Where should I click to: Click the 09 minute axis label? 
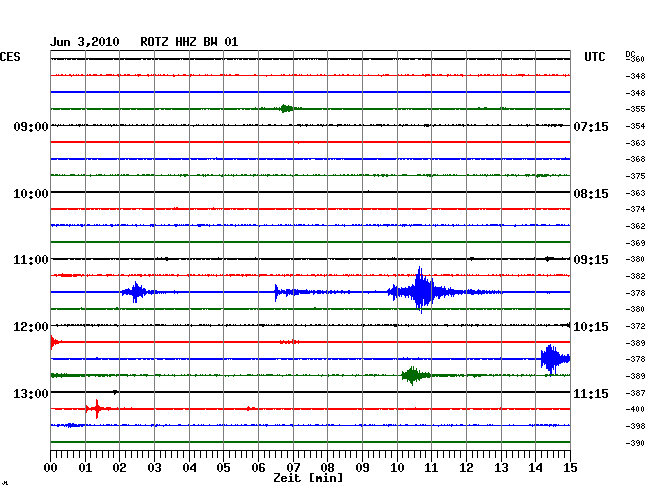(x=362, y=468)
